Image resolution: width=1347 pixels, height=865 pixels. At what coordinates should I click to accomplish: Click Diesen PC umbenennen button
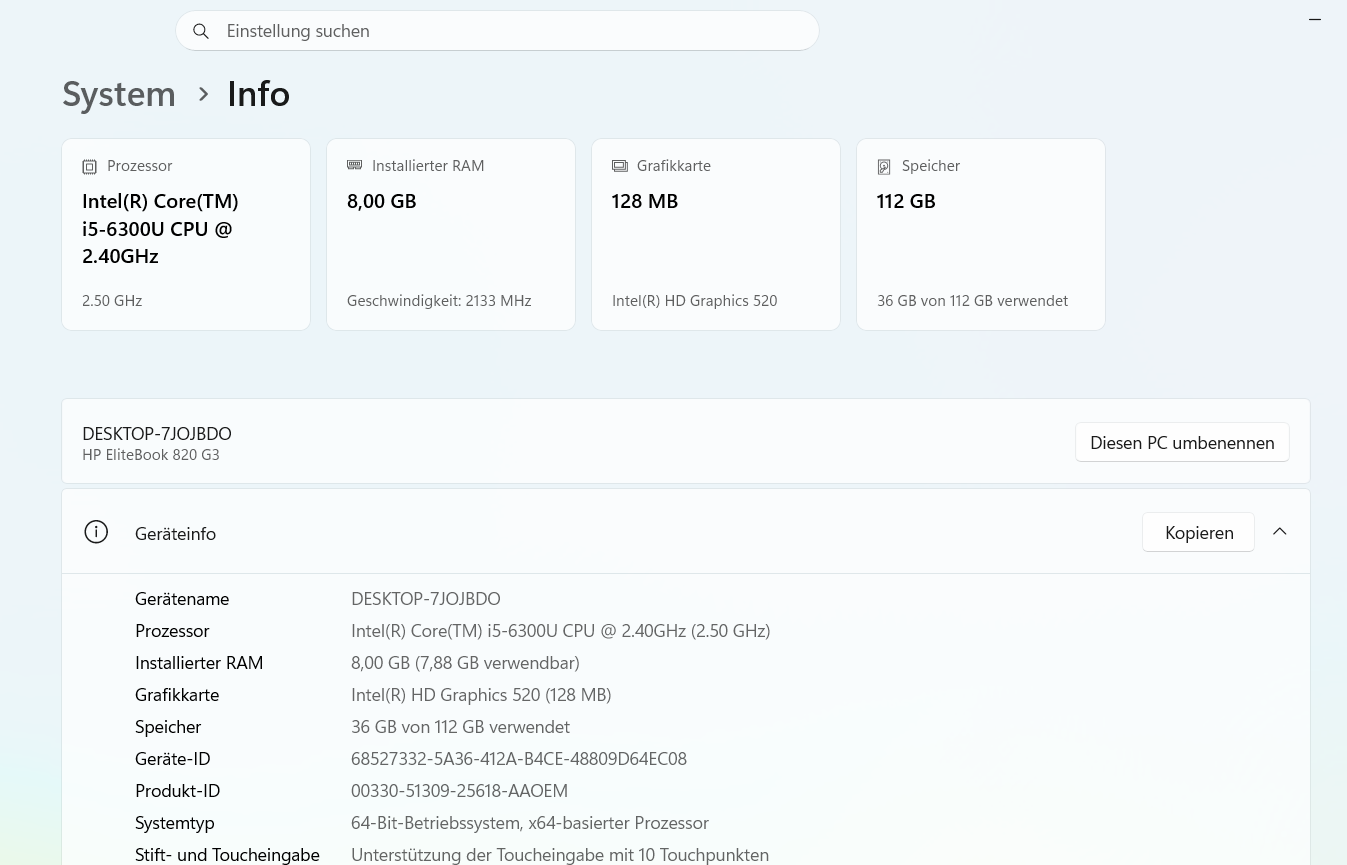tap(1182, 442)
